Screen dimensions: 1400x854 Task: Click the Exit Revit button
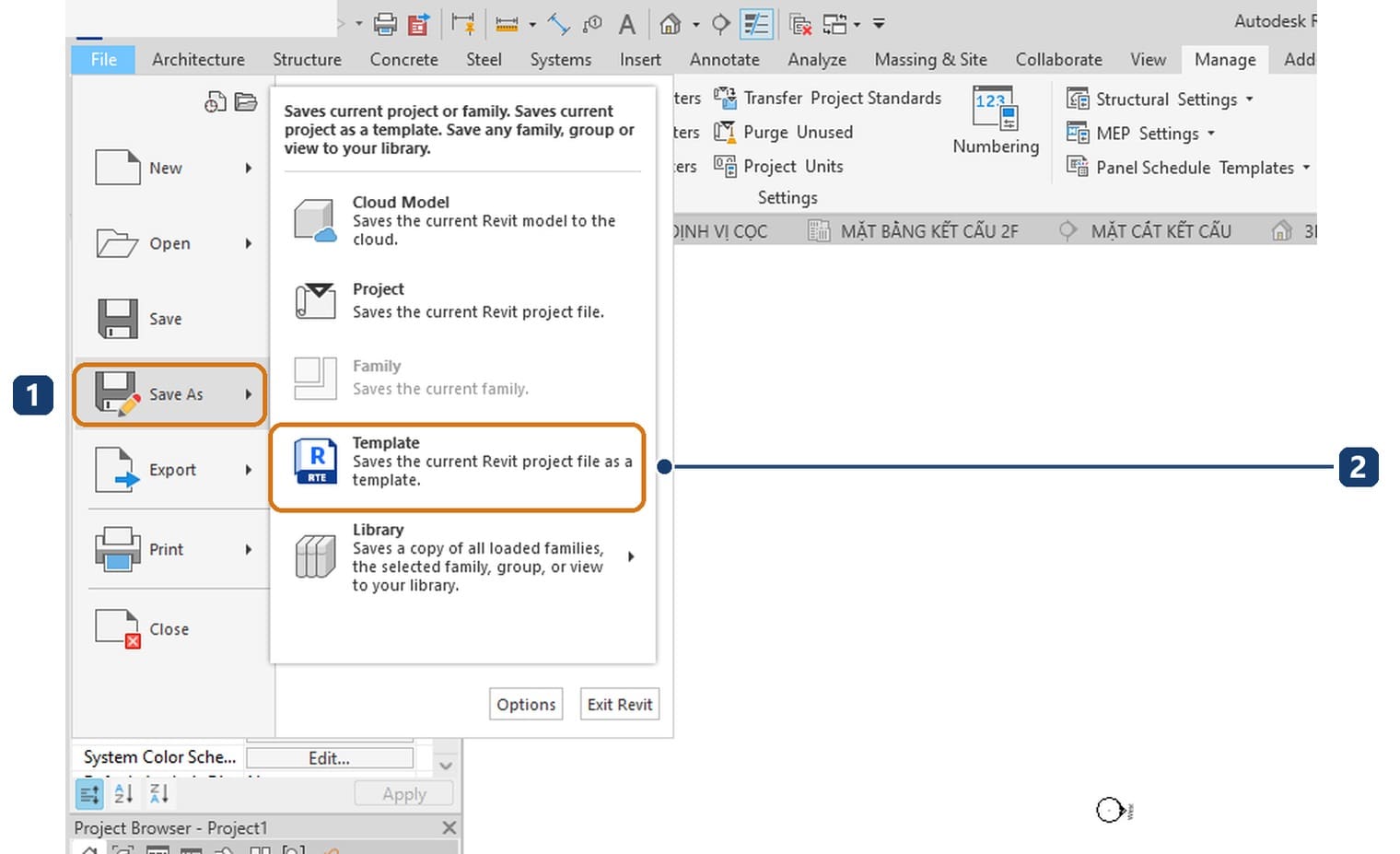620,704
